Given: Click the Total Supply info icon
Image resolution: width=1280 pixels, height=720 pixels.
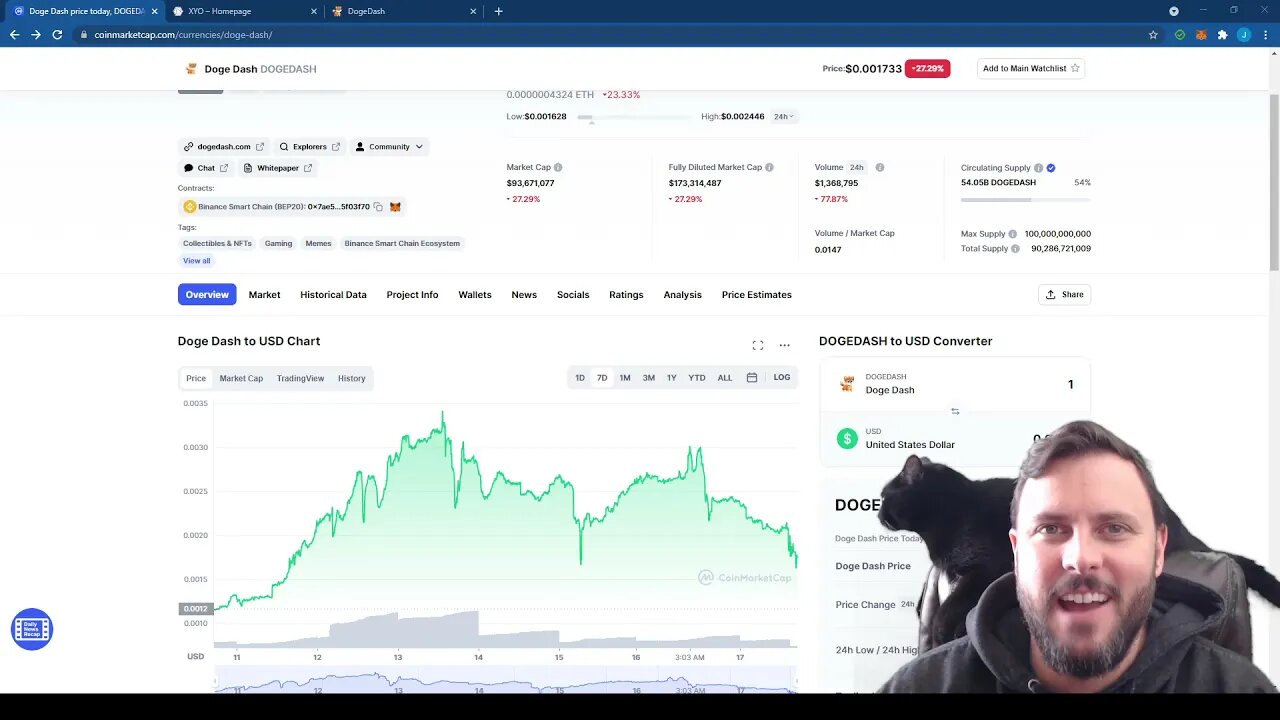Looking at the screenshot, I should point(1015,248).
